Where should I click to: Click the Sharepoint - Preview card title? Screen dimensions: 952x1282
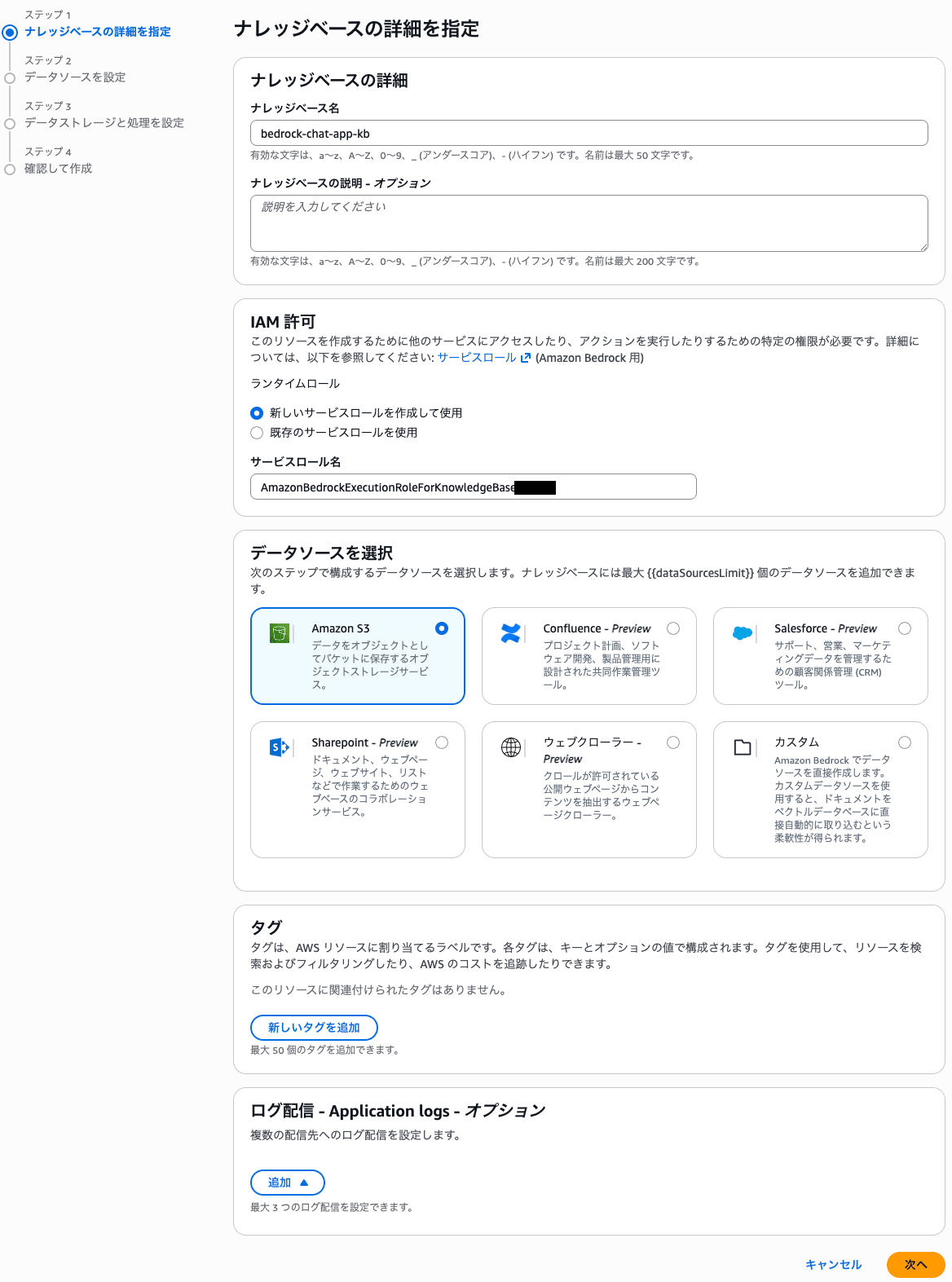(364, 742)
